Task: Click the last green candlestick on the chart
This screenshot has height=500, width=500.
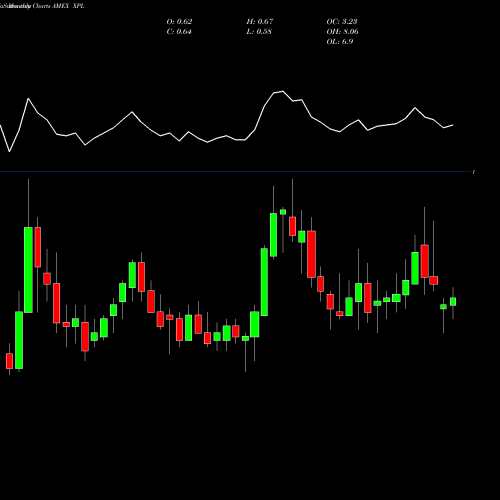Action: (453, 302)
